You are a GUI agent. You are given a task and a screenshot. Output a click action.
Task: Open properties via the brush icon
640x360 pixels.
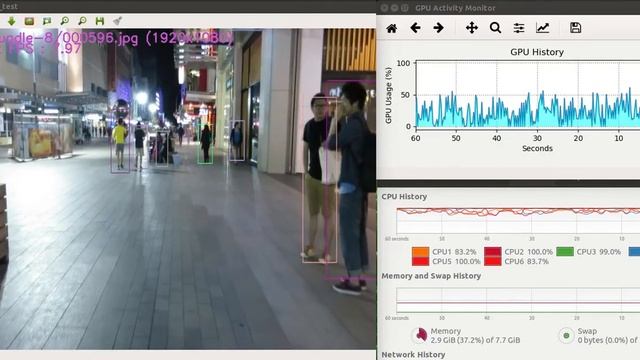tap(118, 21)
